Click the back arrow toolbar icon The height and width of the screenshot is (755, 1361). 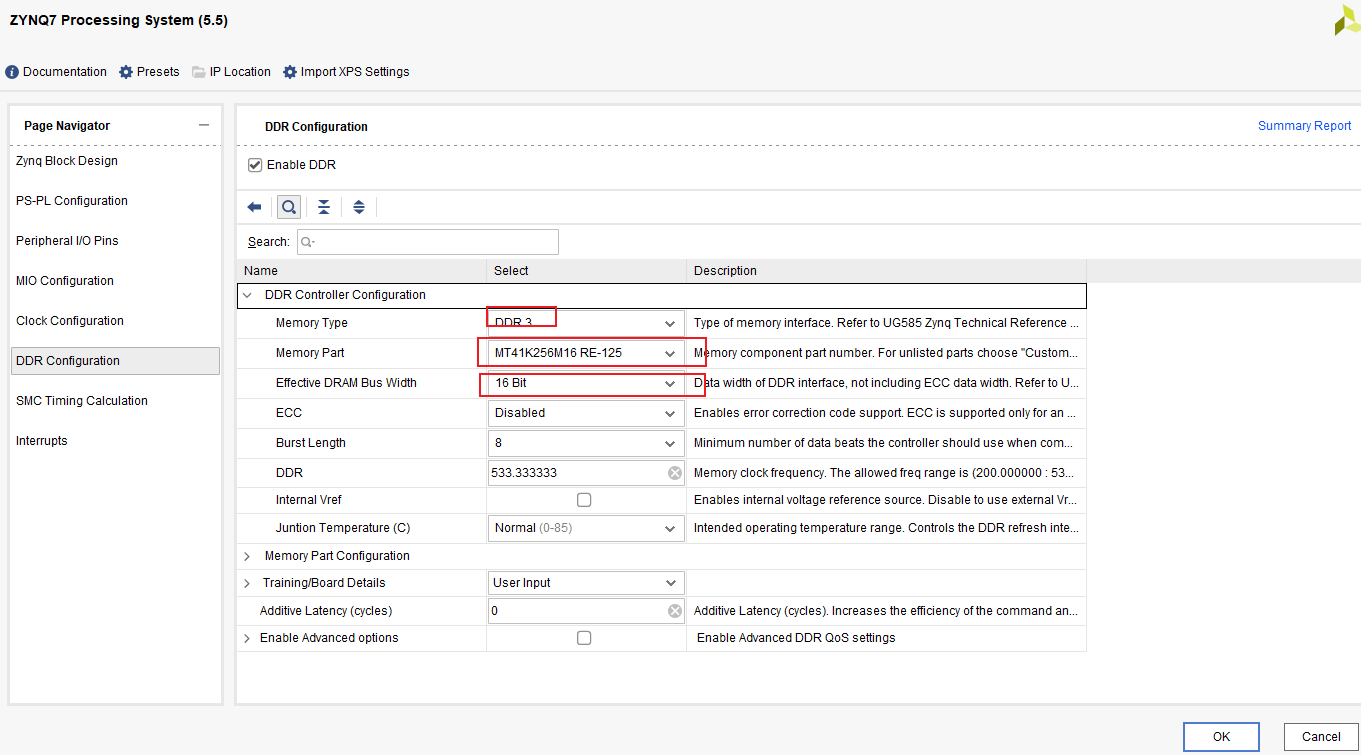click(x=254, y=207)
